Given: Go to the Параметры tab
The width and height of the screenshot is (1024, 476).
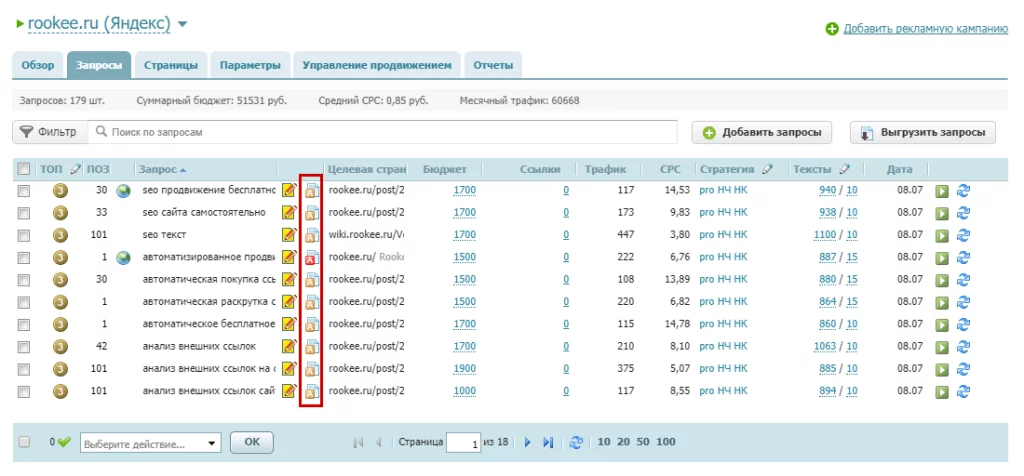Looking at the screenshot, I should click(250, 65).
